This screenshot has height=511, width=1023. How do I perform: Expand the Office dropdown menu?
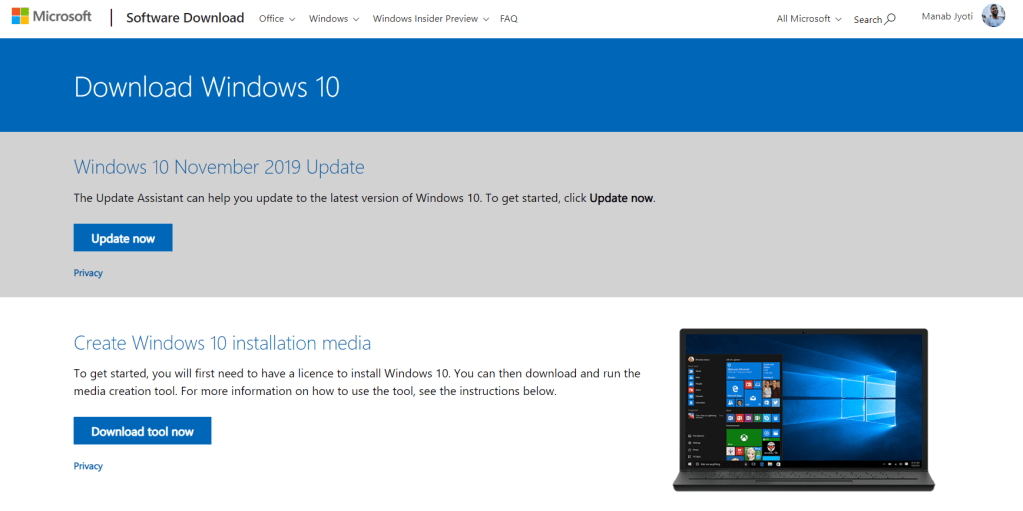click(x=276, y=19)
